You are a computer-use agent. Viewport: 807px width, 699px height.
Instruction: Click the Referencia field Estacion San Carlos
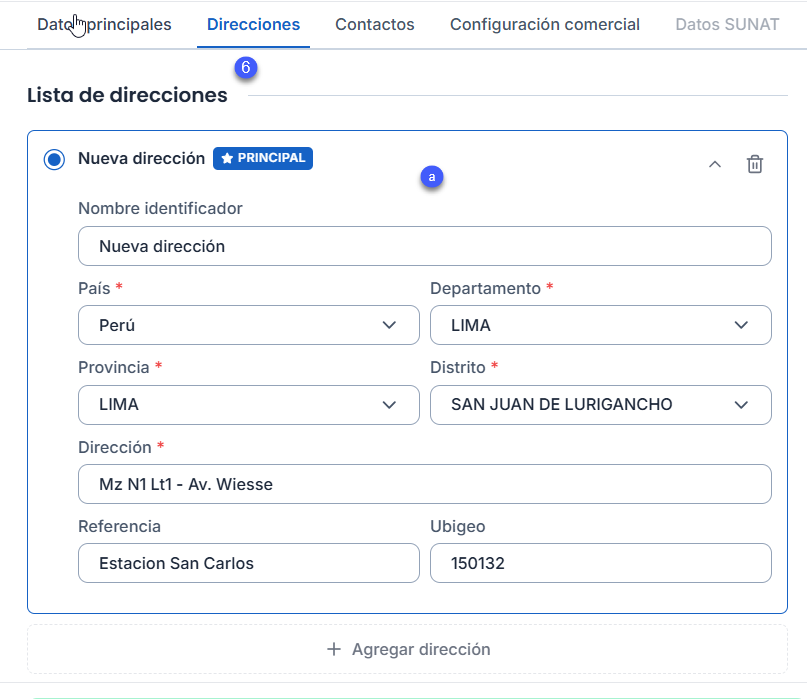click(x=249, y=563)
